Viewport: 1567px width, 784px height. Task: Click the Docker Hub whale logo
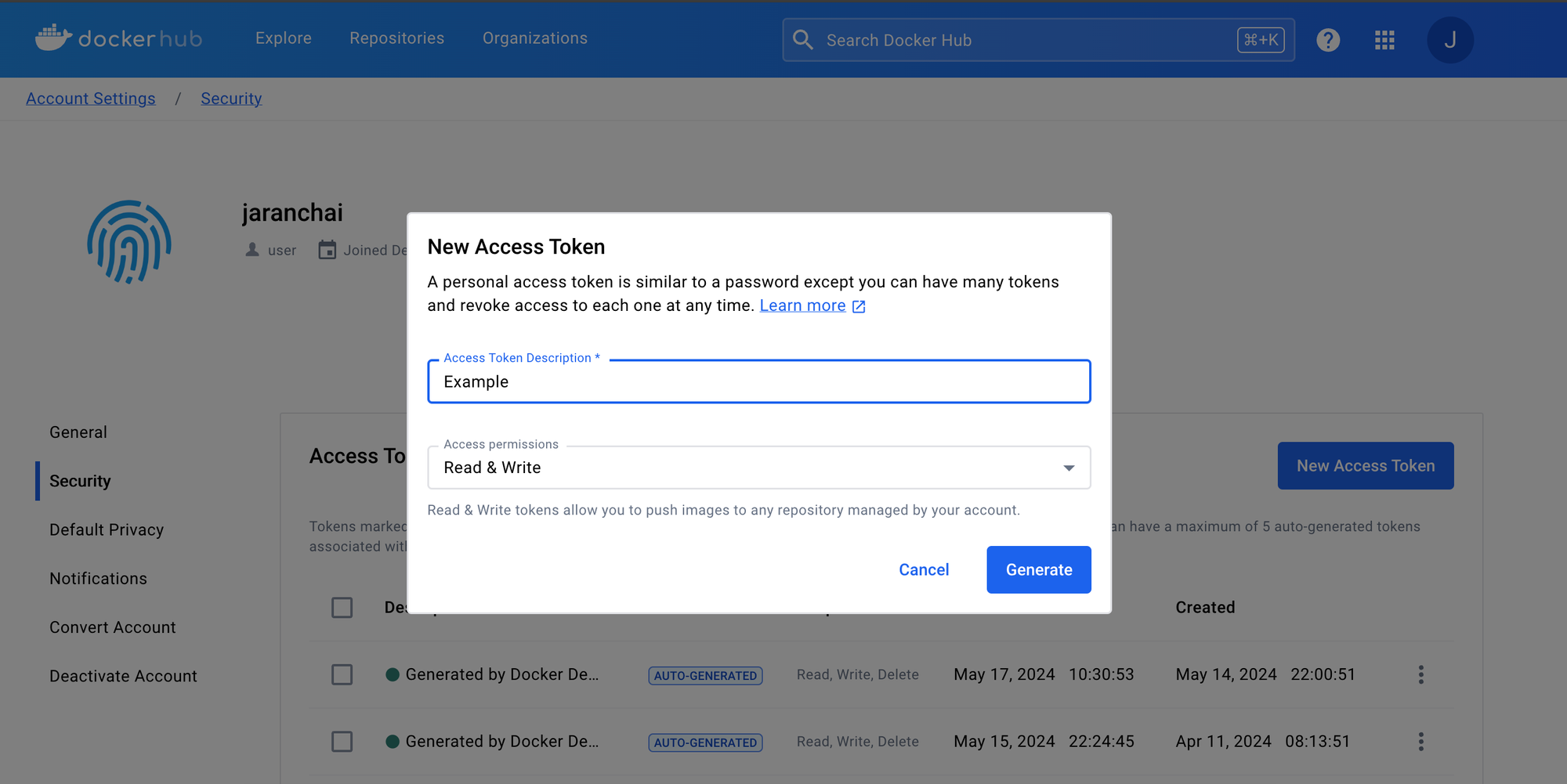coord(53,38)
